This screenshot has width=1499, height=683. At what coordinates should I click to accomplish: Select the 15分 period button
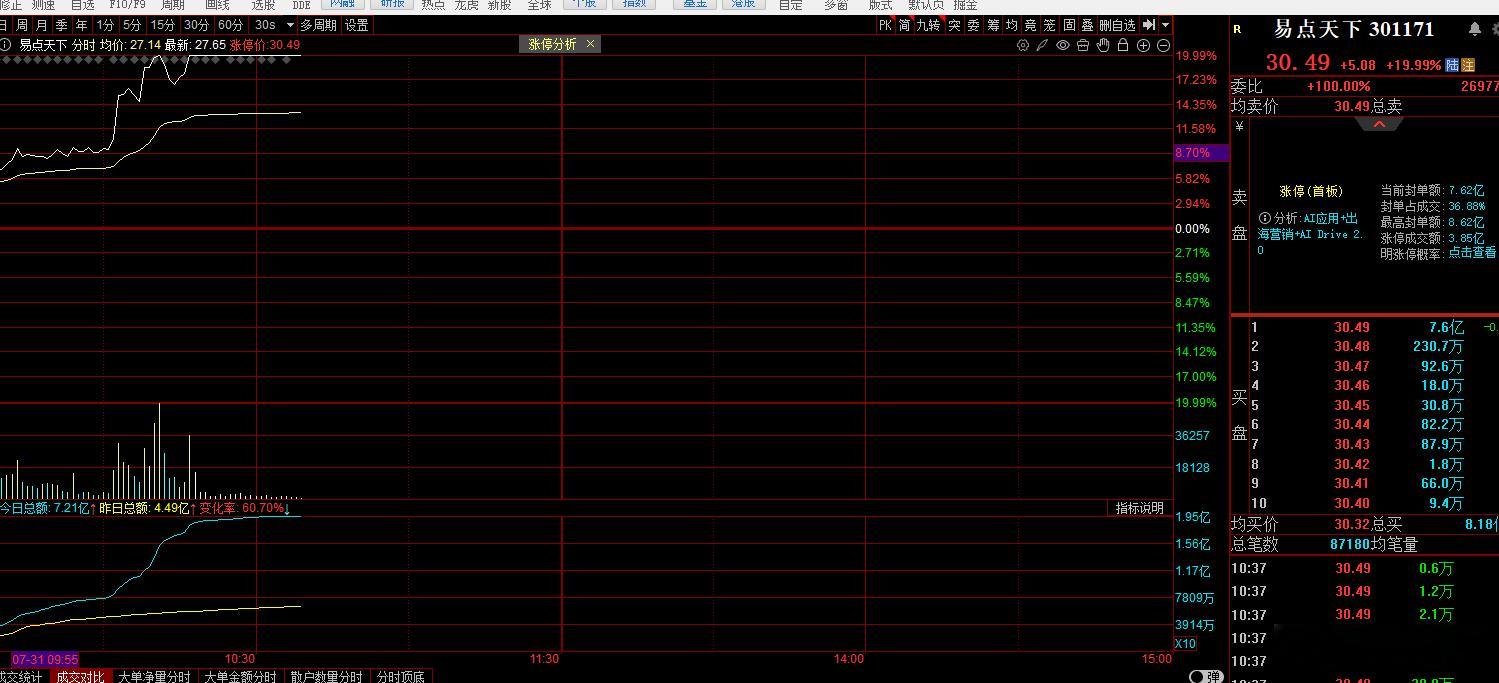tap(163, 25)
